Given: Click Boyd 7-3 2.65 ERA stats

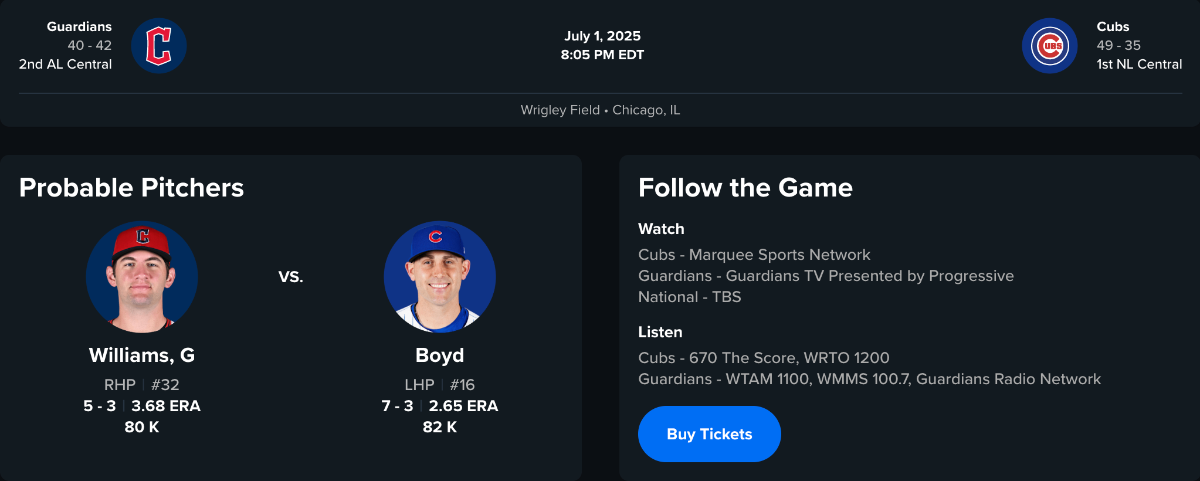Looking at the screenshot, I should (440, 406).
